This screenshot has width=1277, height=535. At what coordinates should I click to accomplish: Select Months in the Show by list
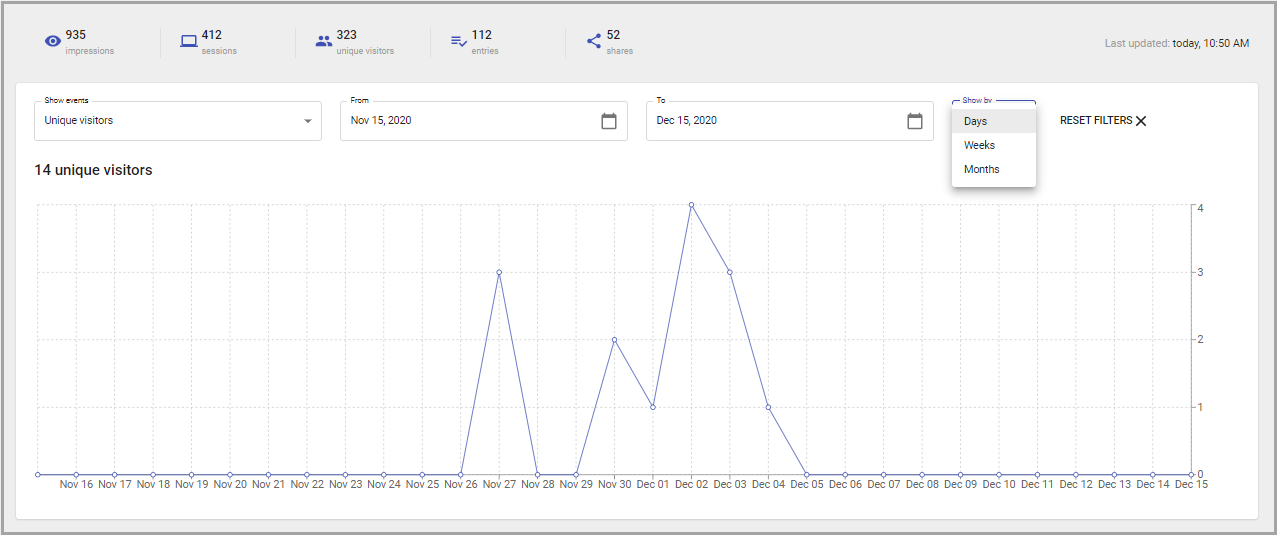[x=994, y=169]
